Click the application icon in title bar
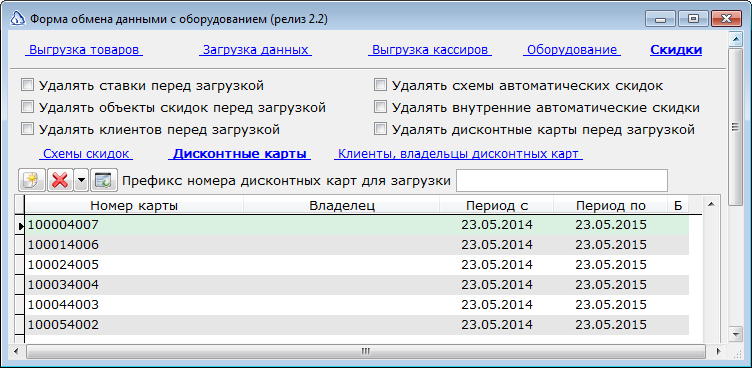 [18, 19]
